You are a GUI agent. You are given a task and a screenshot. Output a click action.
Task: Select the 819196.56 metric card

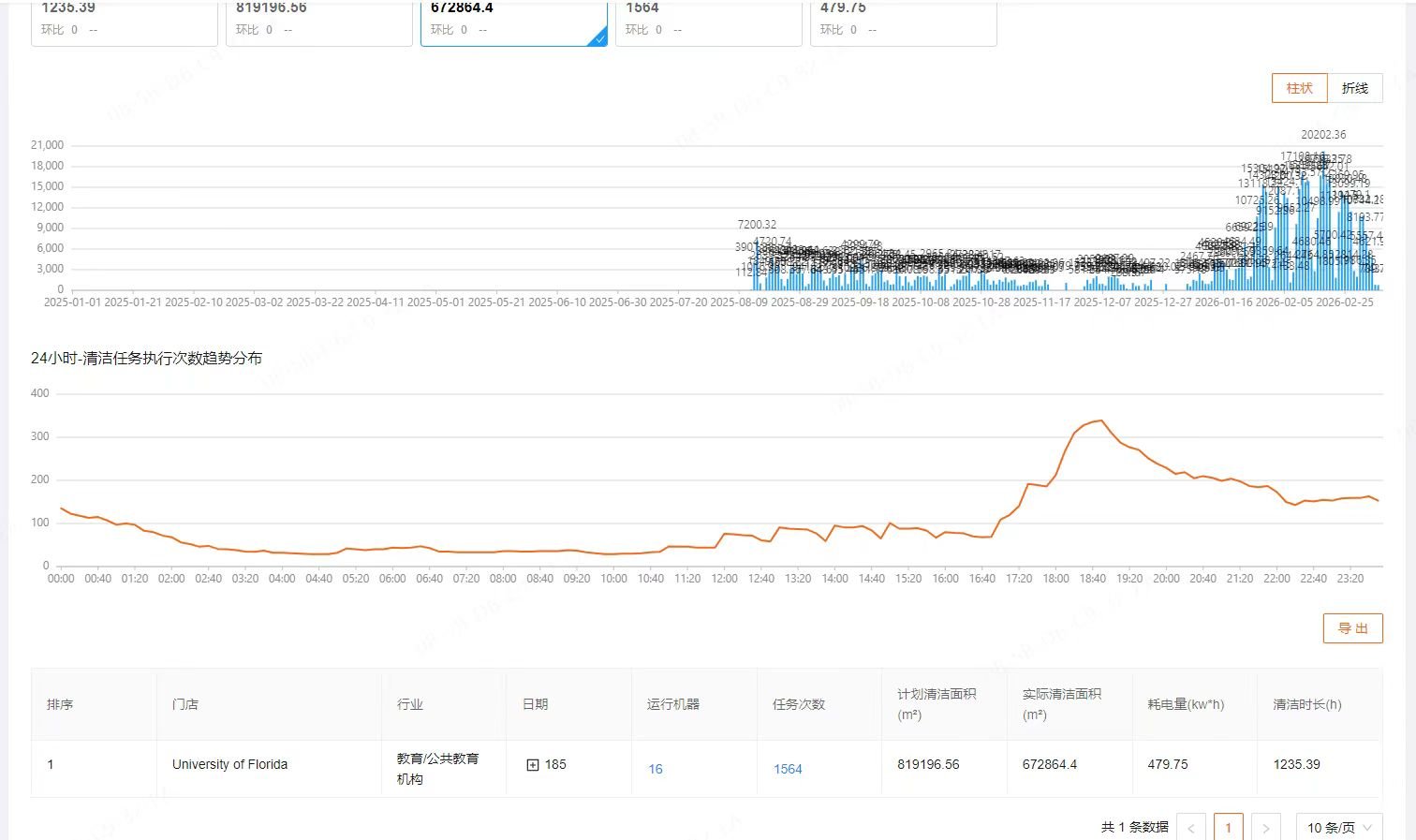pyautogui.click(x=318, y=21)
